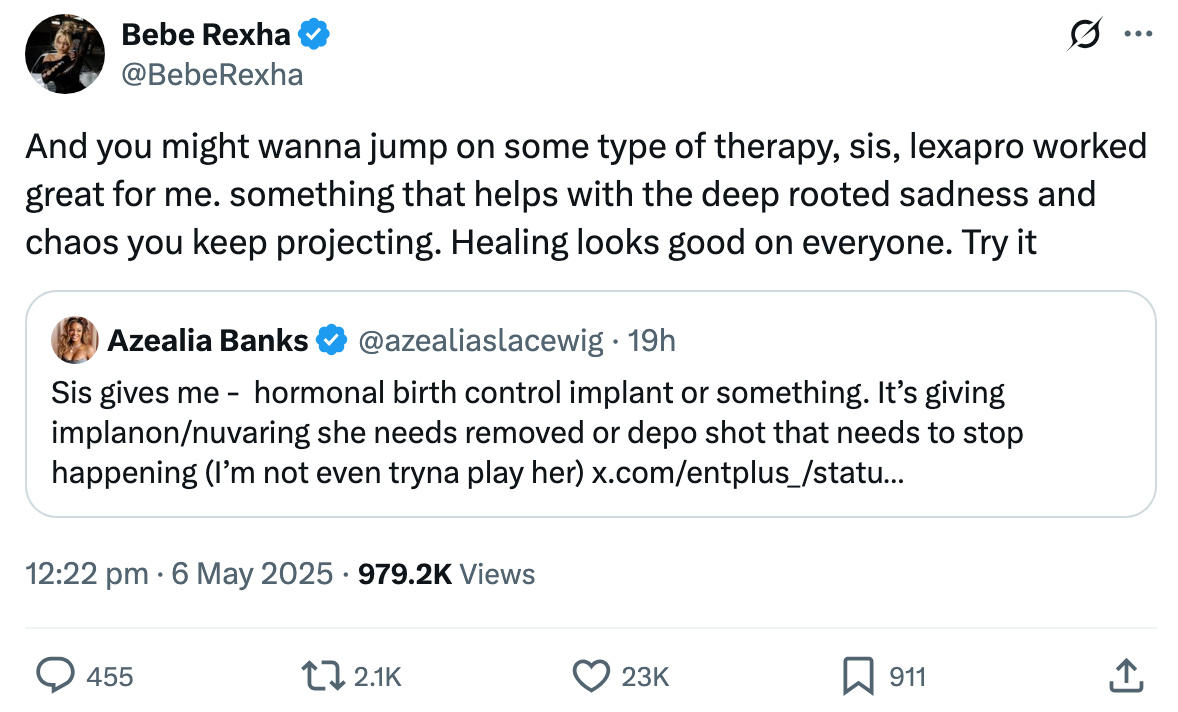Open the three-dot more options menu

1138,33
